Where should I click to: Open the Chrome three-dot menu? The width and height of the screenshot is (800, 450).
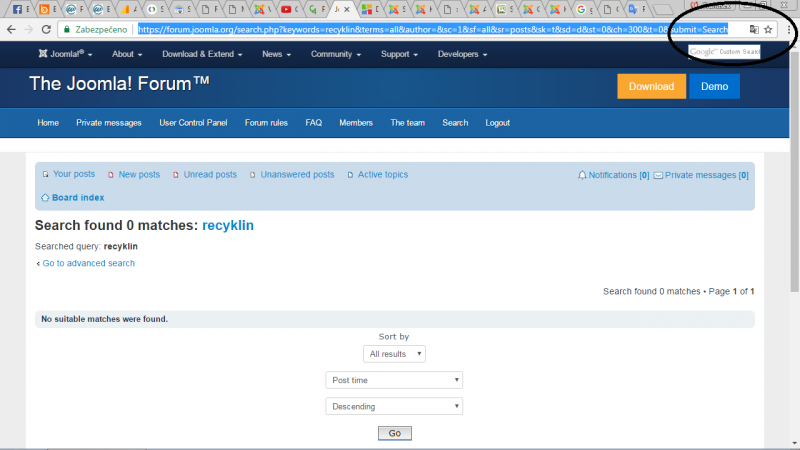tap(789, 30)
